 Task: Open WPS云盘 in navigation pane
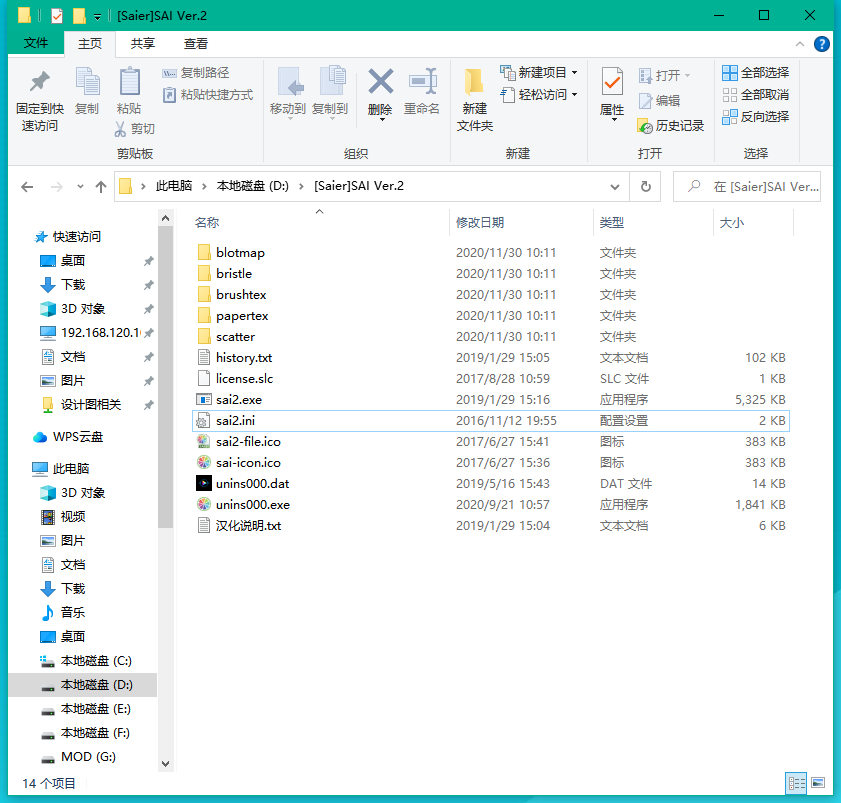(78, 437)
